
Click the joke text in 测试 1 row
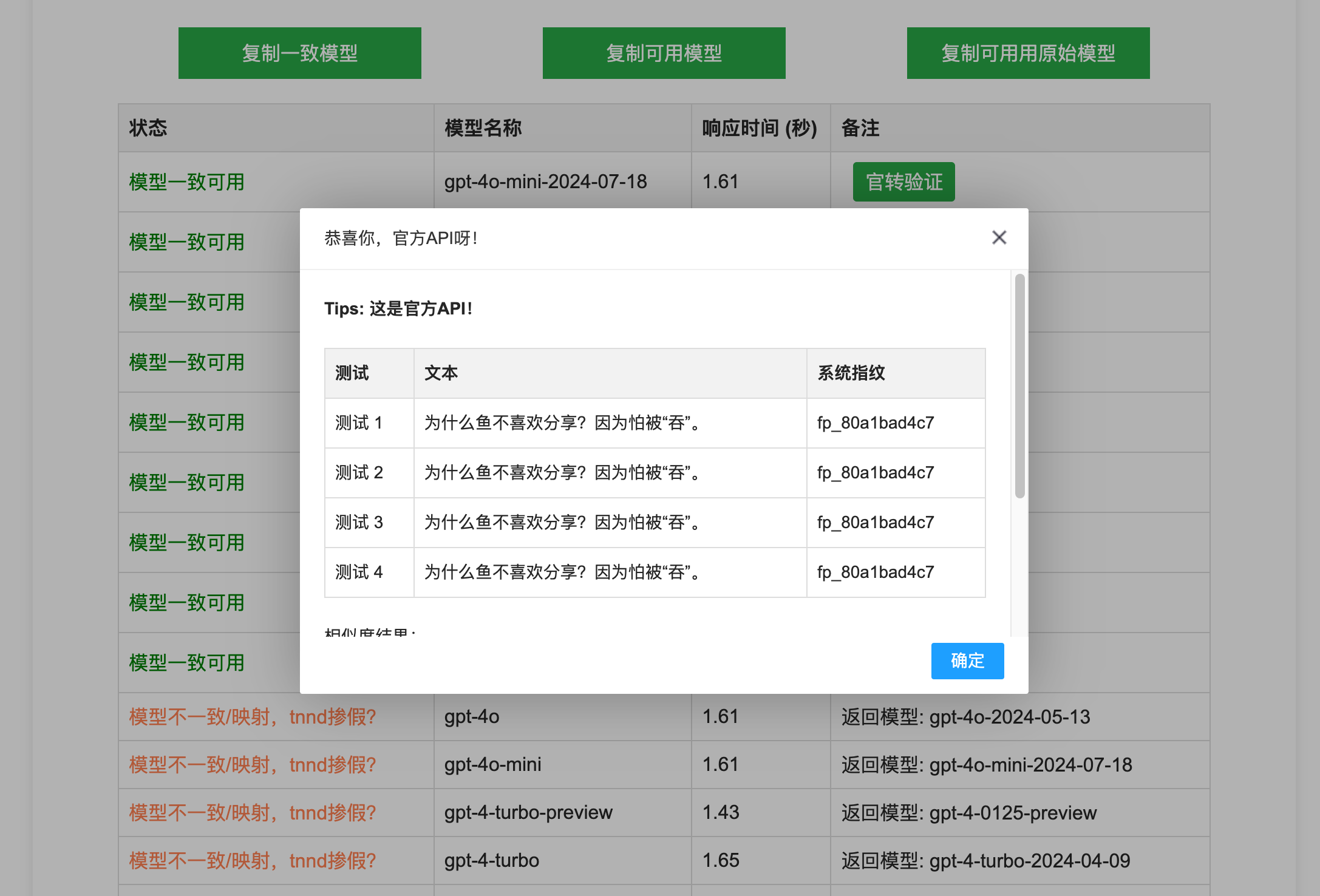(x=563, y=423)
